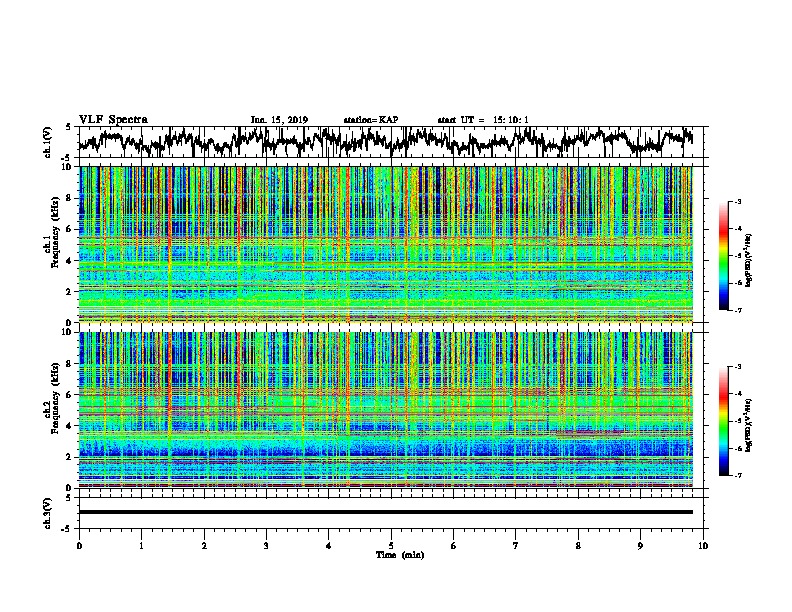Screen dimensions: 792x612
Task: Click time axis tick label "4"
Action: tap(328, 546)
